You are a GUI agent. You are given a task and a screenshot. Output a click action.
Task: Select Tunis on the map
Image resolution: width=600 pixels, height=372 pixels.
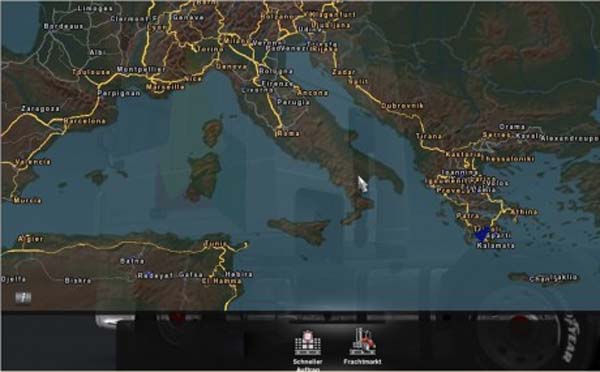click(215, 243)
